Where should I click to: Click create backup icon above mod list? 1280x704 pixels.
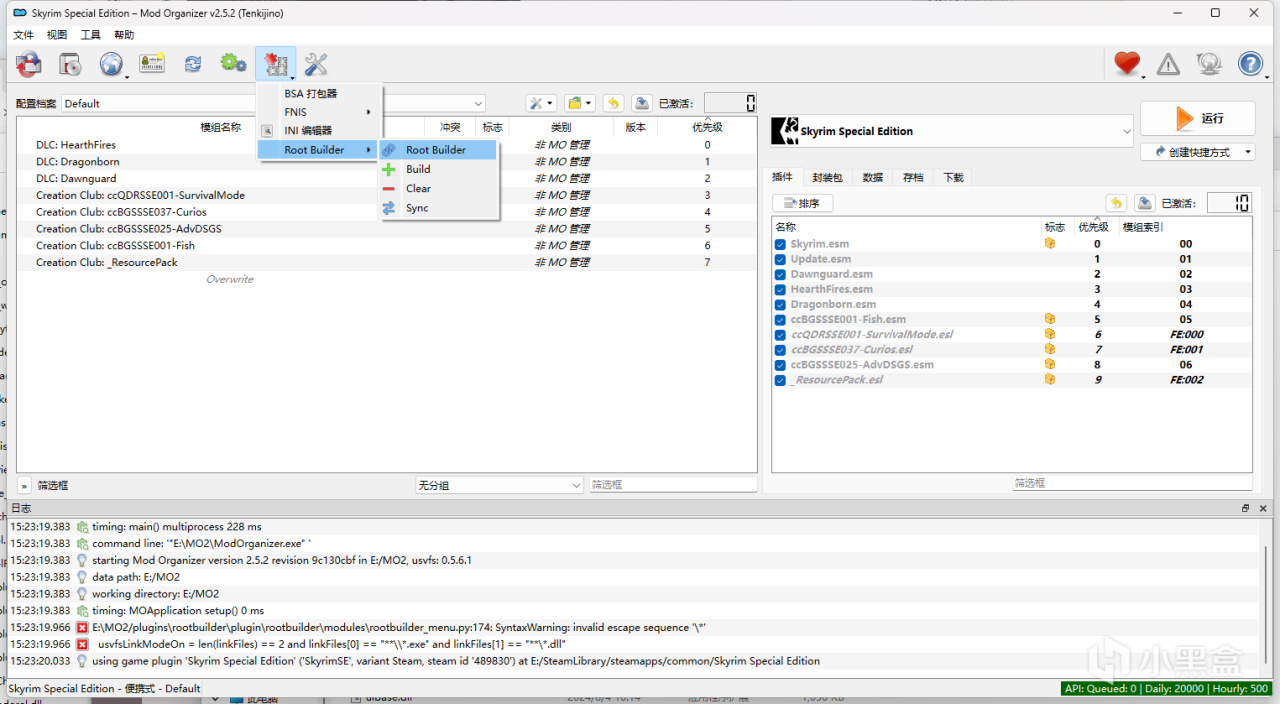(x=642, y=103)
